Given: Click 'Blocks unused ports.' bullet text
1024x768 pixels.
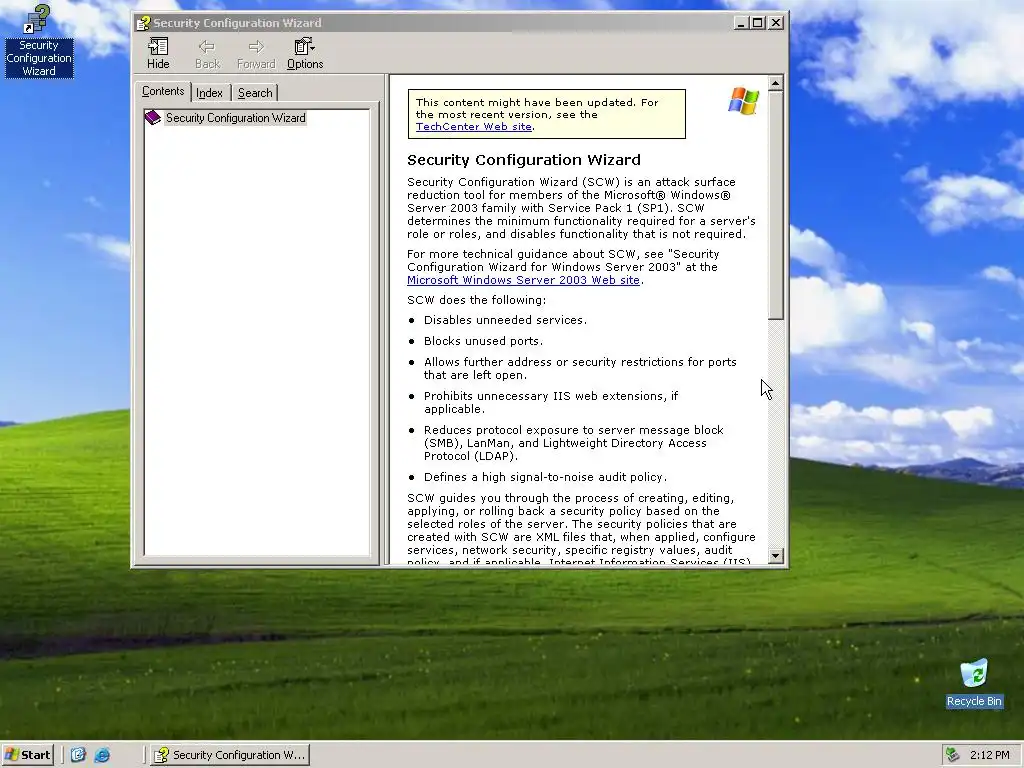Looking at the screenshot, I should pos(483,341).
